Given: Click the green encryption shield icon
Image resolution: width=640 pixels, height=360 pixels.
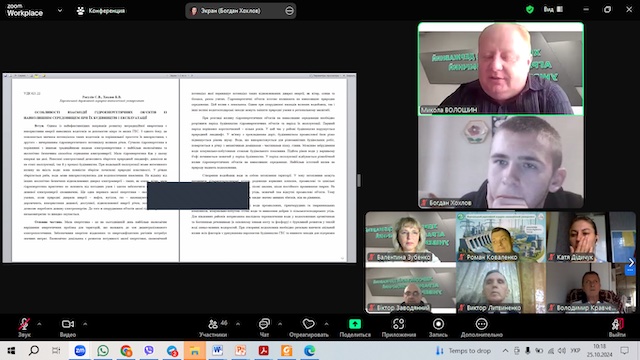Looking at the screenshot, I should coord(530,9).
